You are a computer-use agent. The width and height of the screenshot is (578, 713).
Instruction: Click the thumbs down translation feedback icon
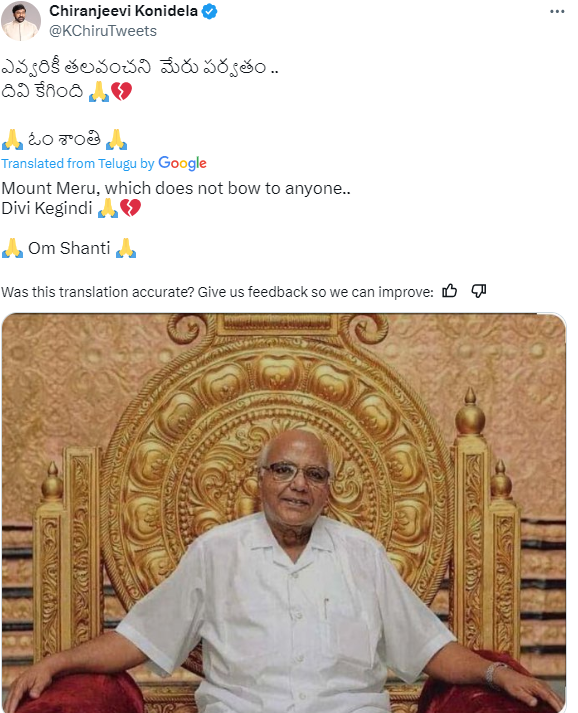pos(478,291)
